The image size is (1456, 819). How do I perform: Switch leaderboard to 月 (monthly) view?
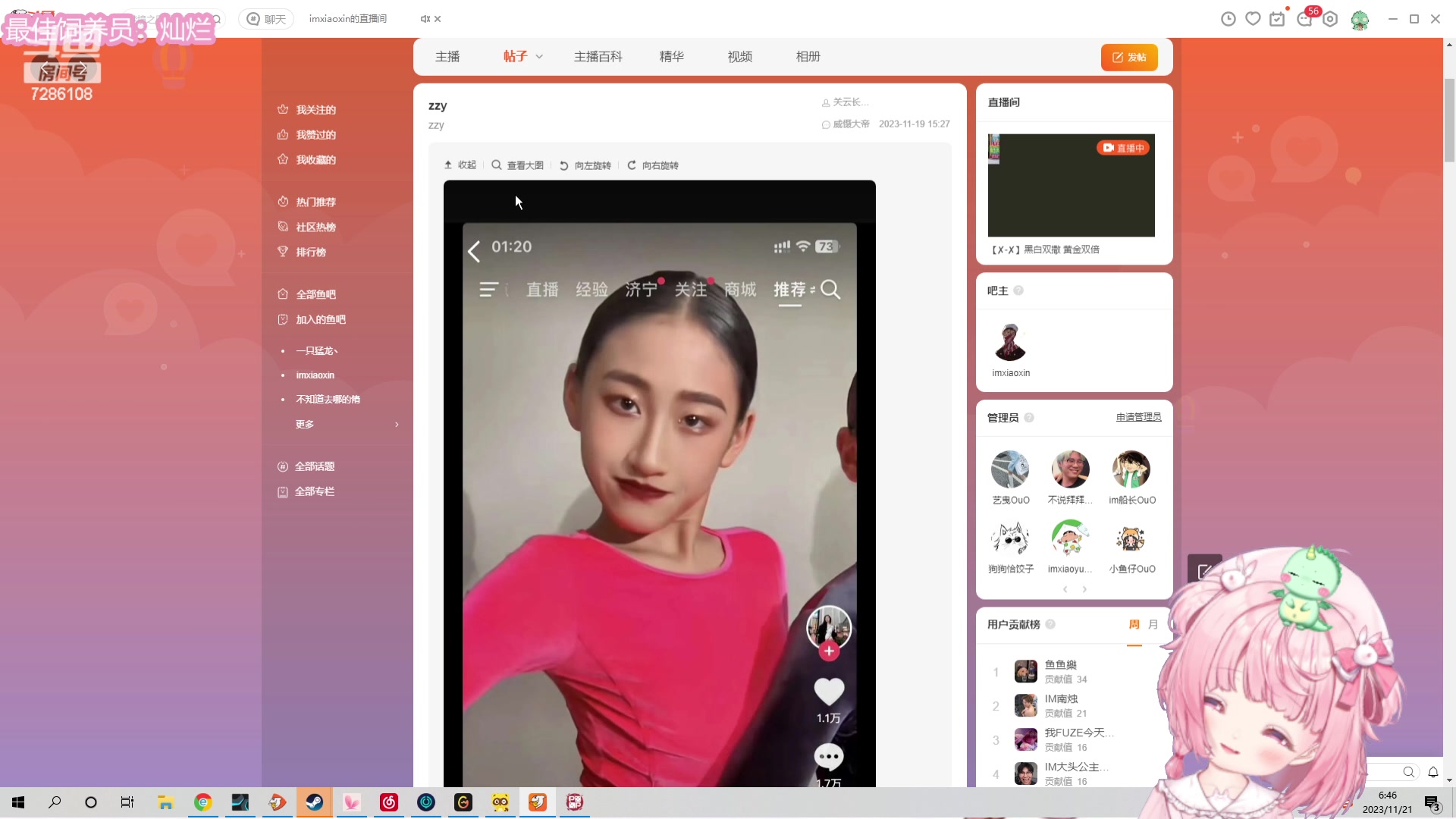[x=1153, y=624]
